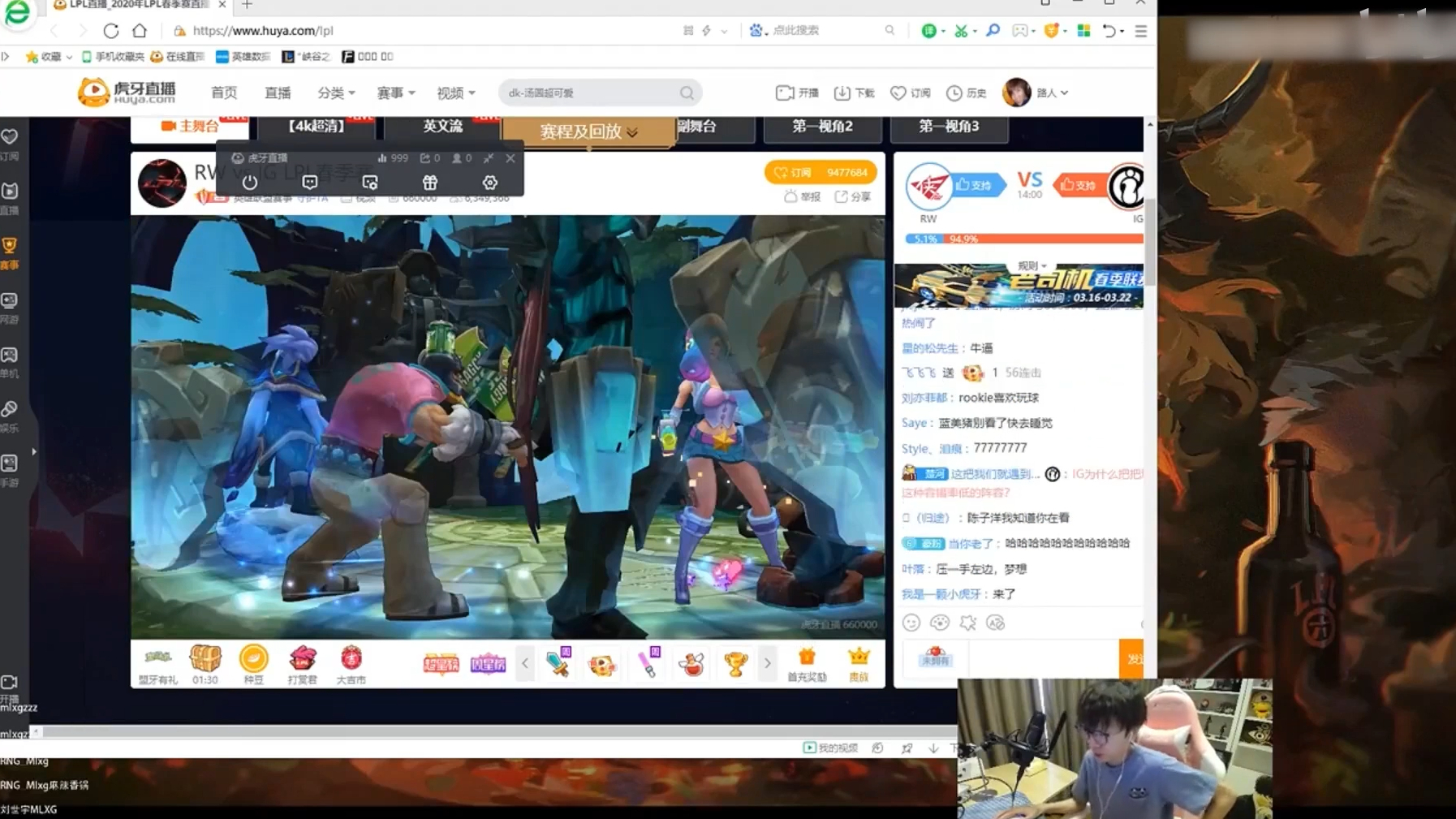Go to the browser home page icon
The width and height of the screenshot is (1456, 819).
pos(140,31)
